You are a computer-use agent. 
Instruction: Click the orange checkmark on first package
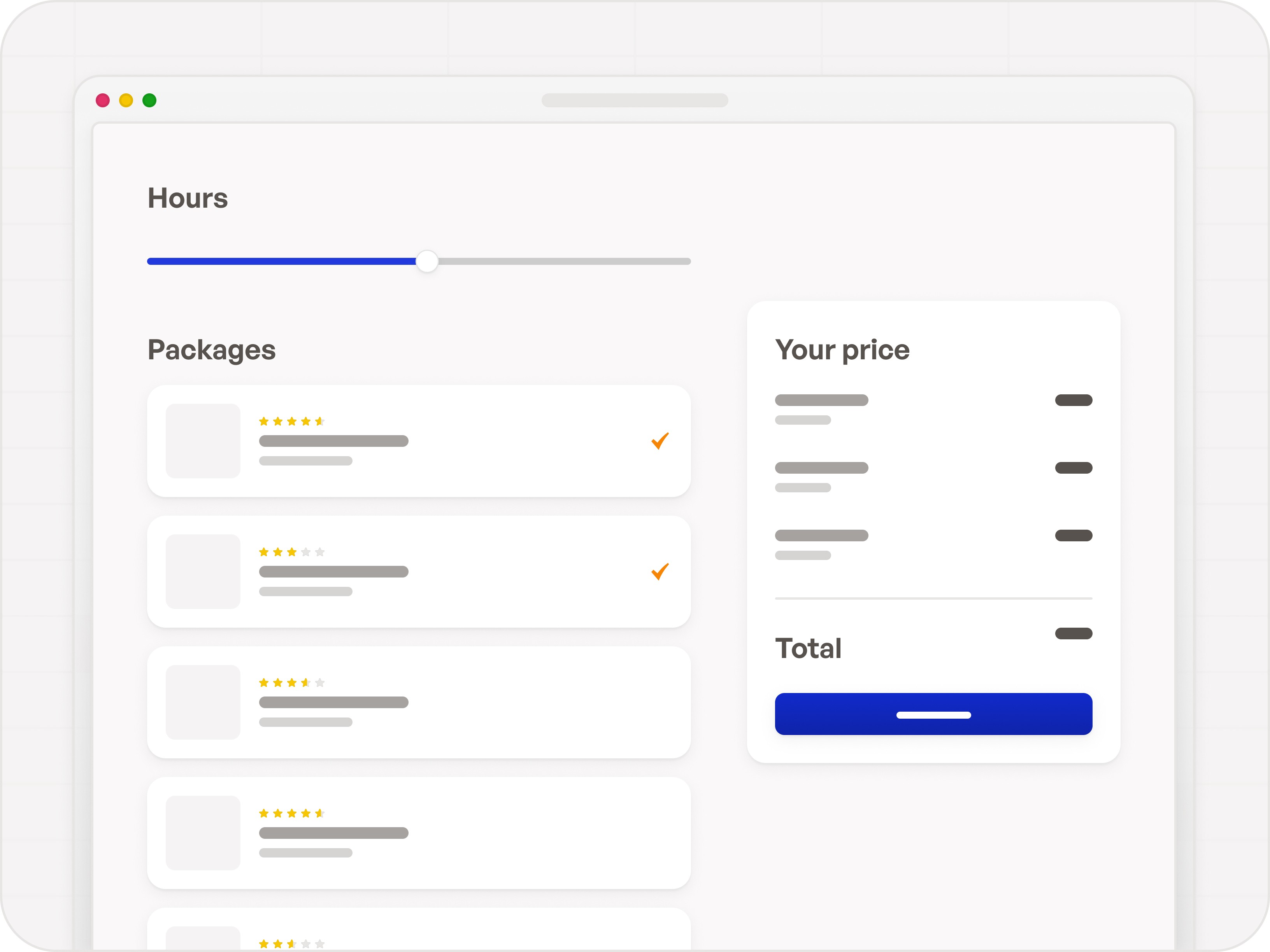click(660, 441)
